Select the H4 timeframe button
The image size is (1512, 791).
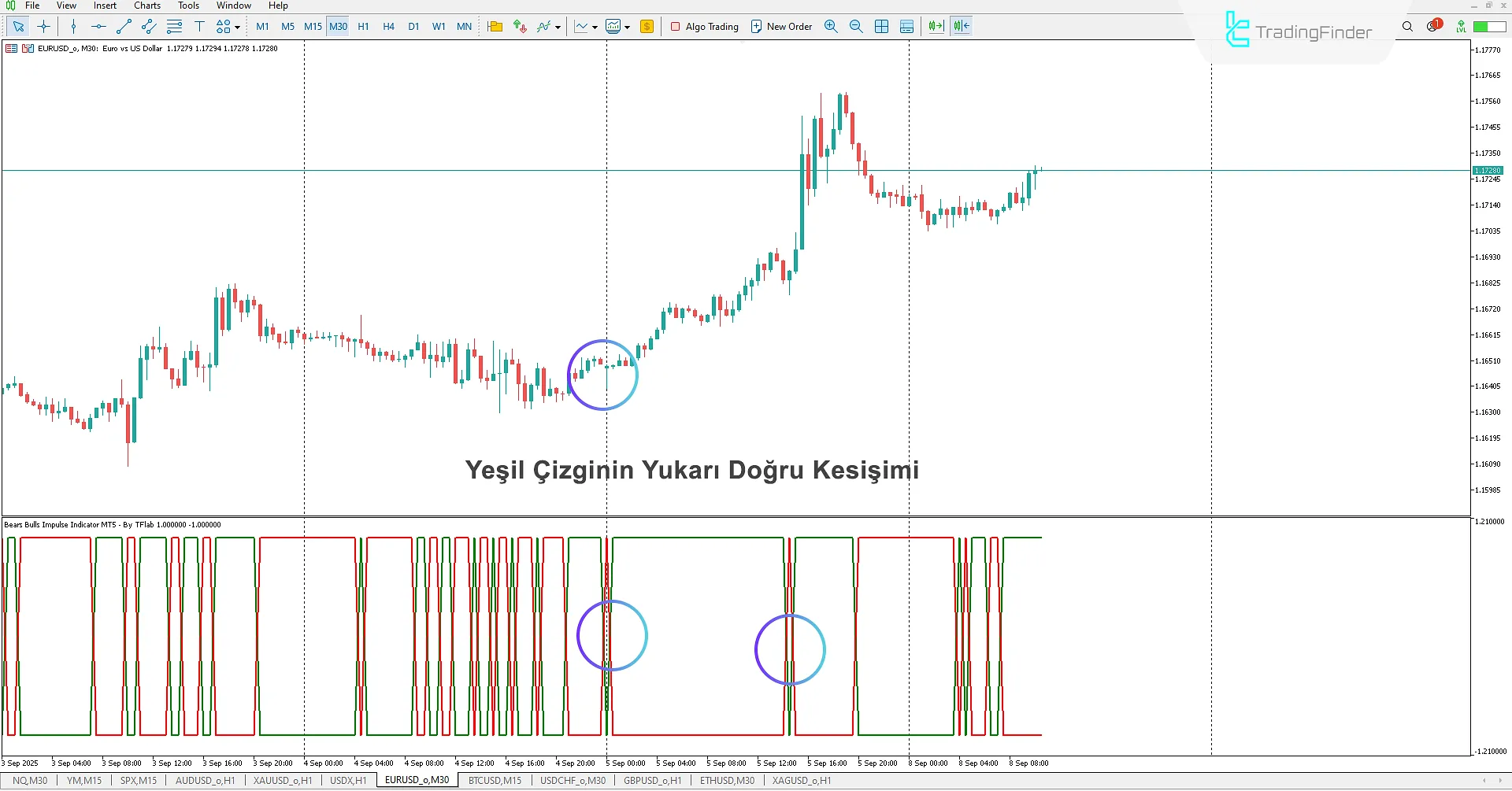click(x=388, y=26)
